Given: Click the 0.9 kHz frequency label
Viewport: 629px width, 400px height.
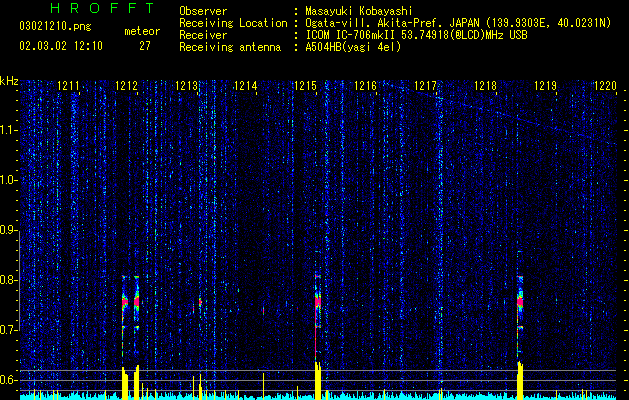Looking at the screenshot, I should pyautogui.click(x=9, y=230).
